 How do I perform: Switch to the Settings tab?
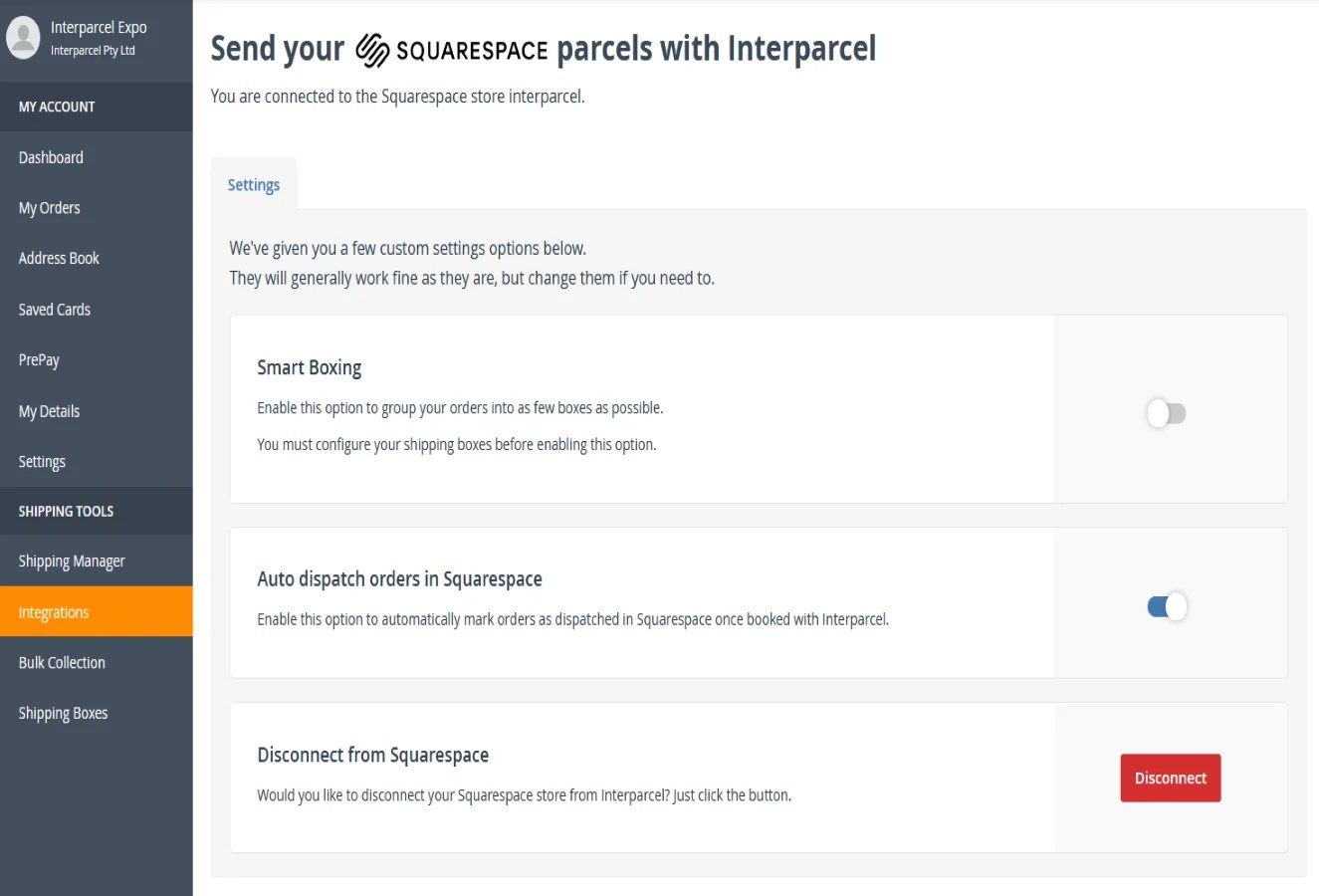click(x=253, y=184)
